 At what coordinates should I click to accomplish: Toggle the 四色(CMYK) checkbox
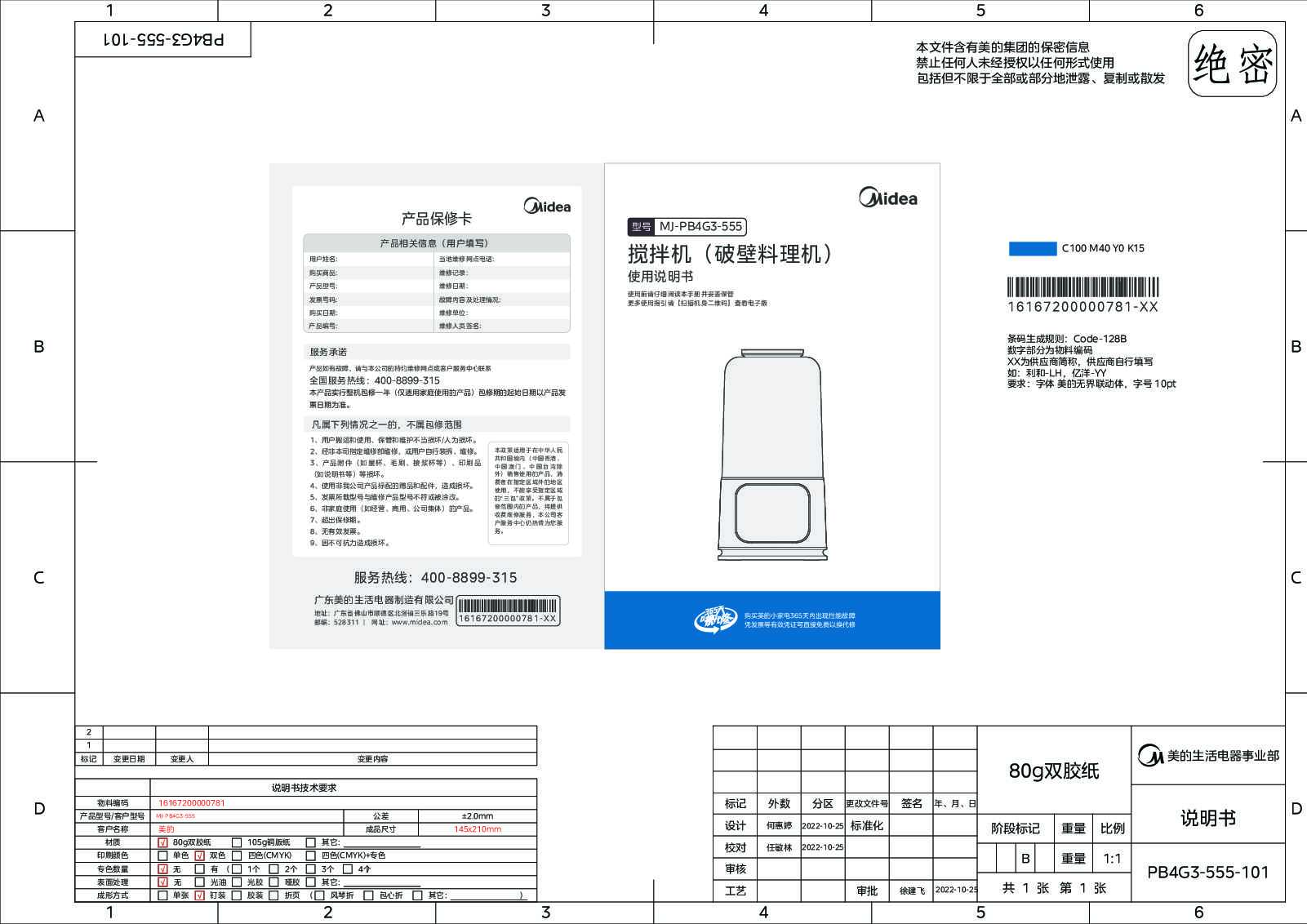coord(237,855)
